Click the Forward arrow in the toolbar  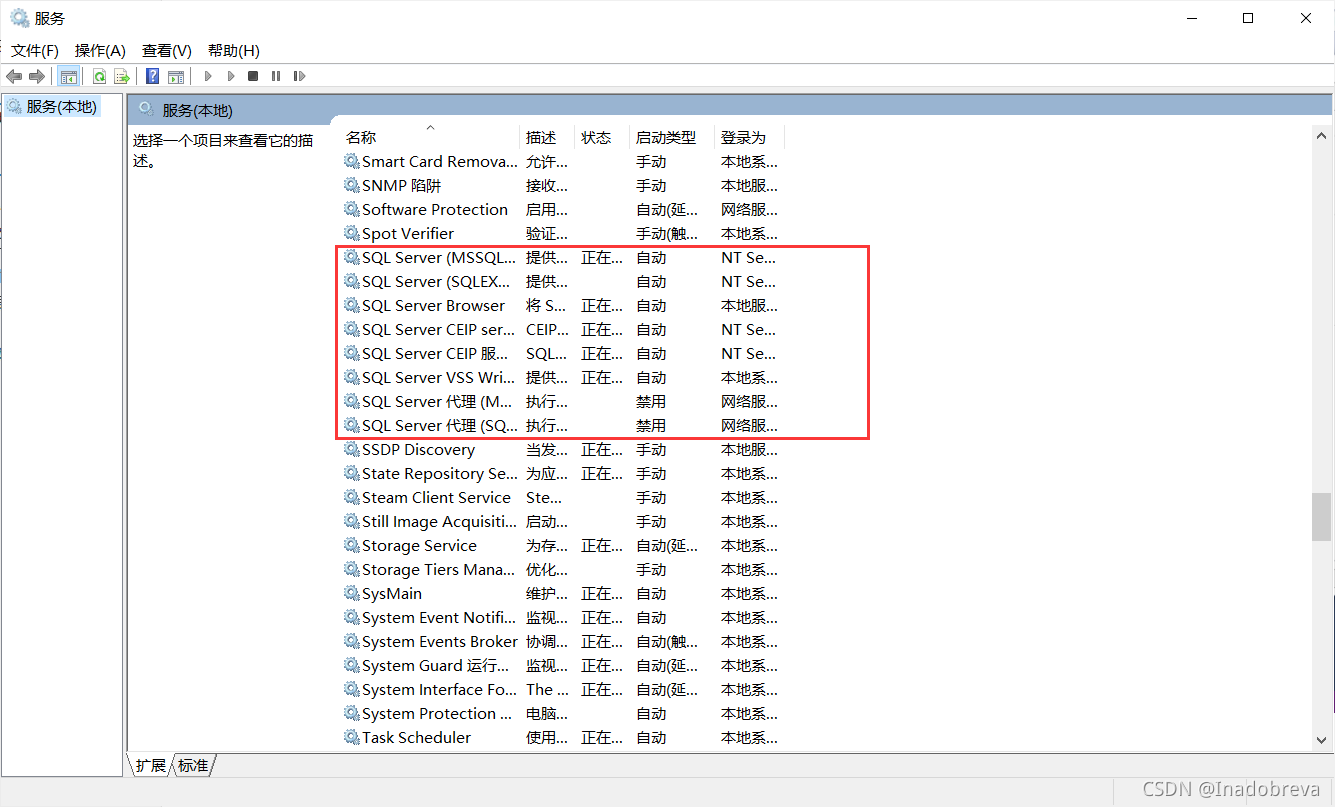pos(37,76)
